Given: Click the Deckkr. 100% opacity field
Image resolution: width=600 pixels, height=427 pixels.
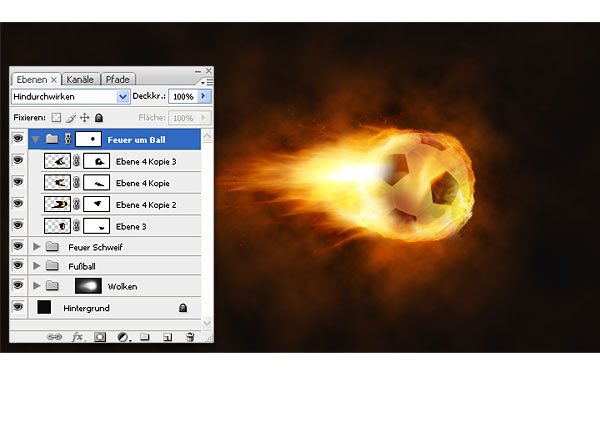Looking at the screenshot, I should coord(183,96).
